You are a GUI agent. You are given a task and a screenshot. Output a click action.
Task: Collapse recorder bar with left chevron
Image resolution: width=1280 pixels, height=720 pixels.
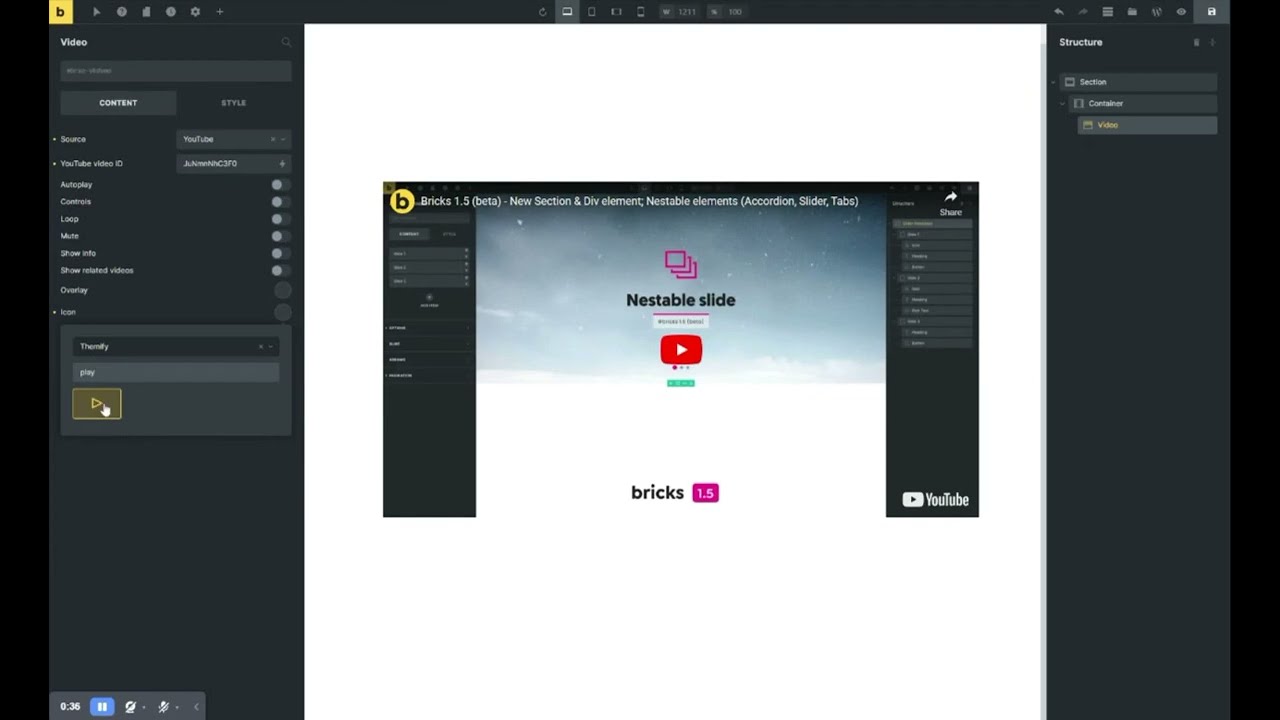click(x=196, y=707)
